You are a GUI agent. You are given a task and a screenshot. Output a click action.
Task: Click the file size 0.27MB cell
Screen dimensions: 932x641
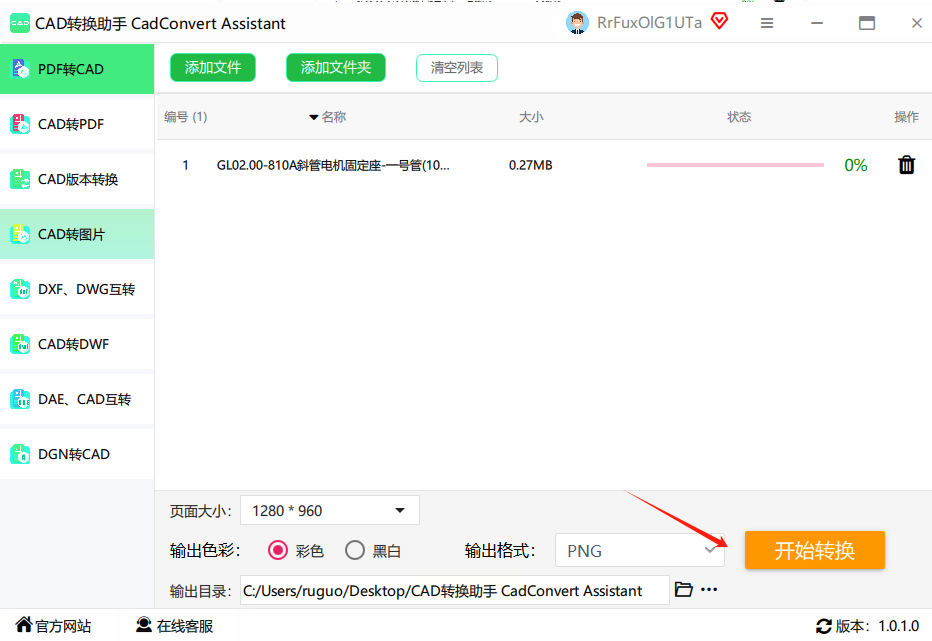point(530,165)
